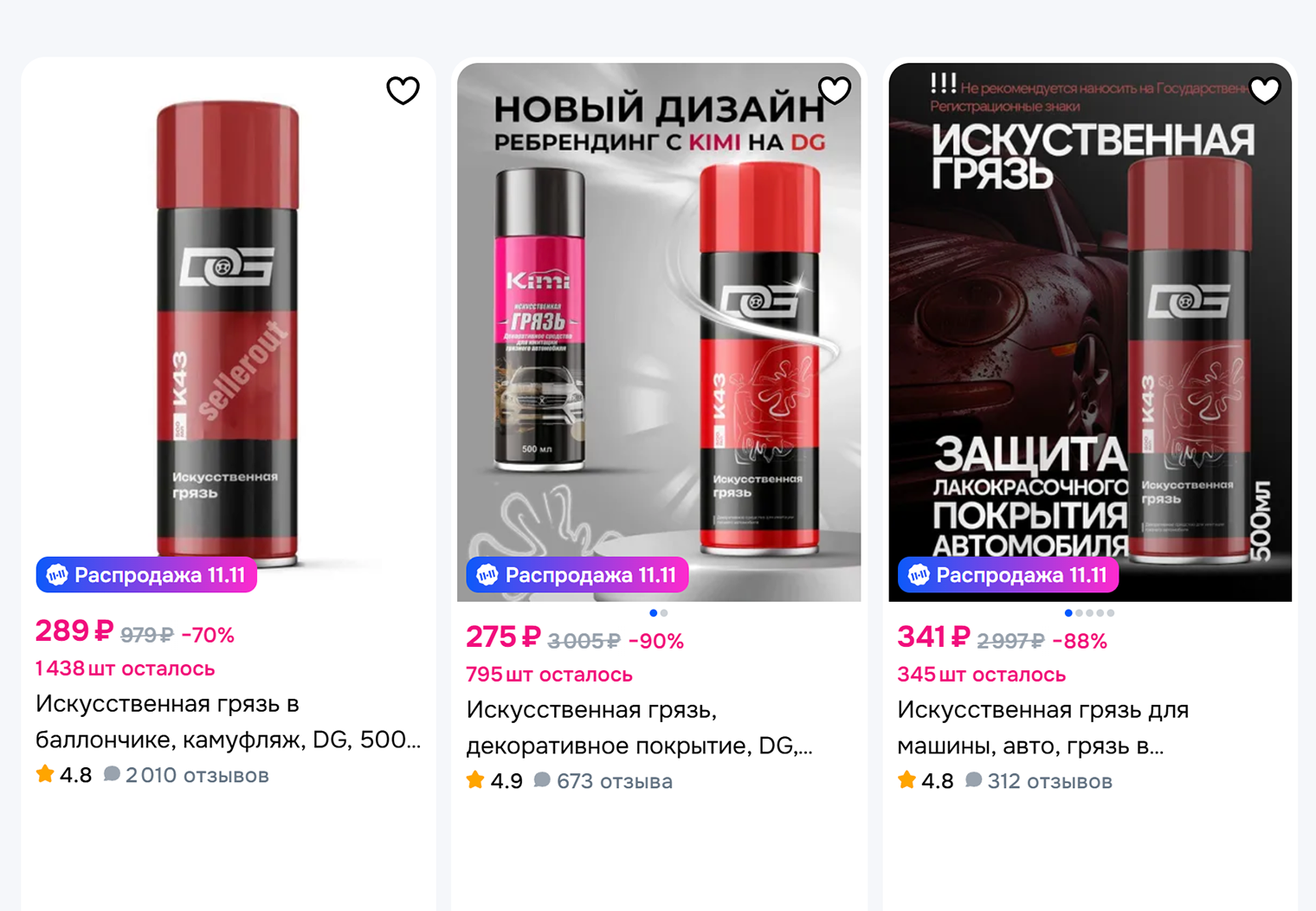This screenshot has height=911, width=1316.
Task: Open the Защита лакокрасочного покрытия product image
Action: pos(1090,332)
